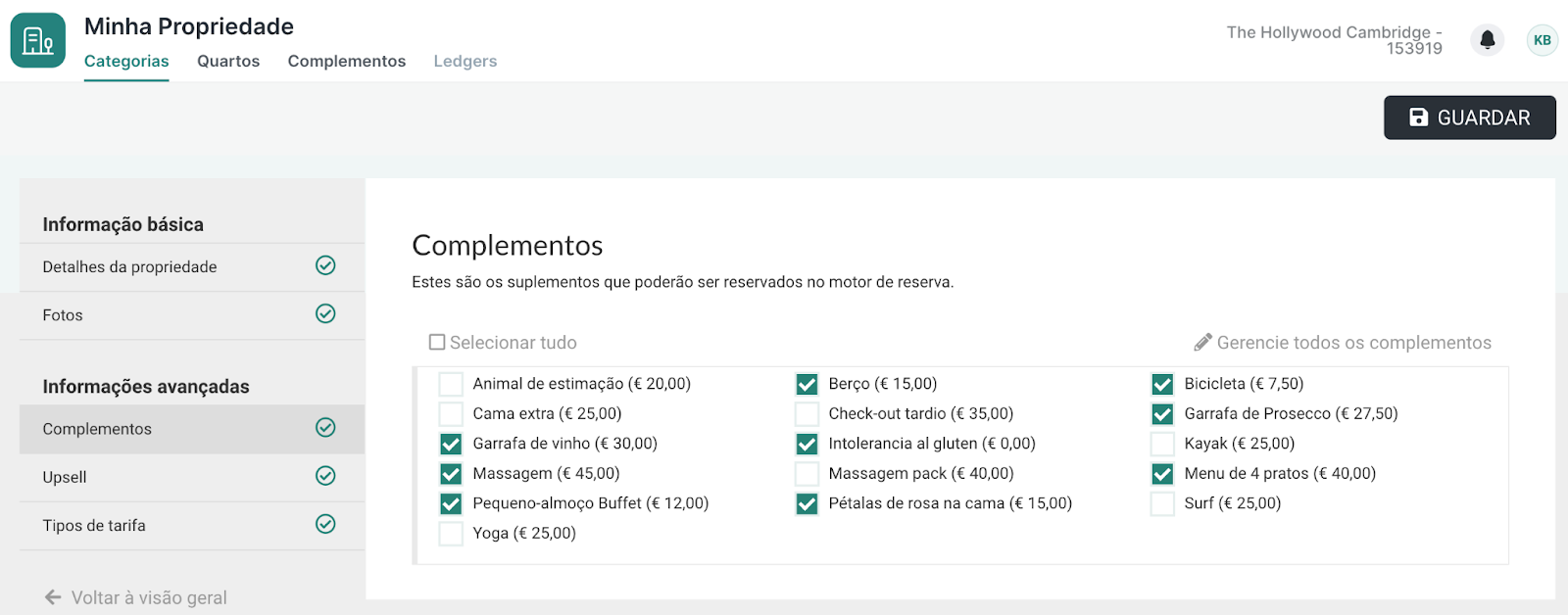Click the pencil icon for Gerencie complementos
1568x615 pixels.
point(1202,343)
